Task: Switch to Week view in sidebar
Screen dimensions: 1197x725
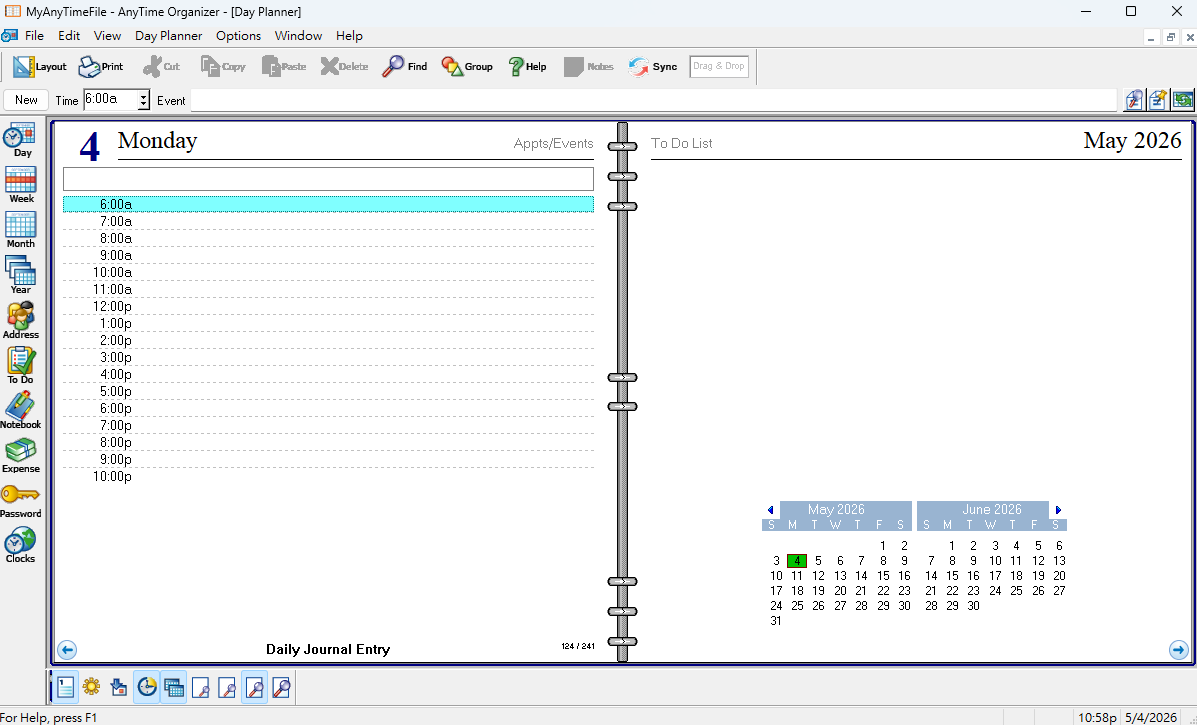Action: click(x=21, y=185)
